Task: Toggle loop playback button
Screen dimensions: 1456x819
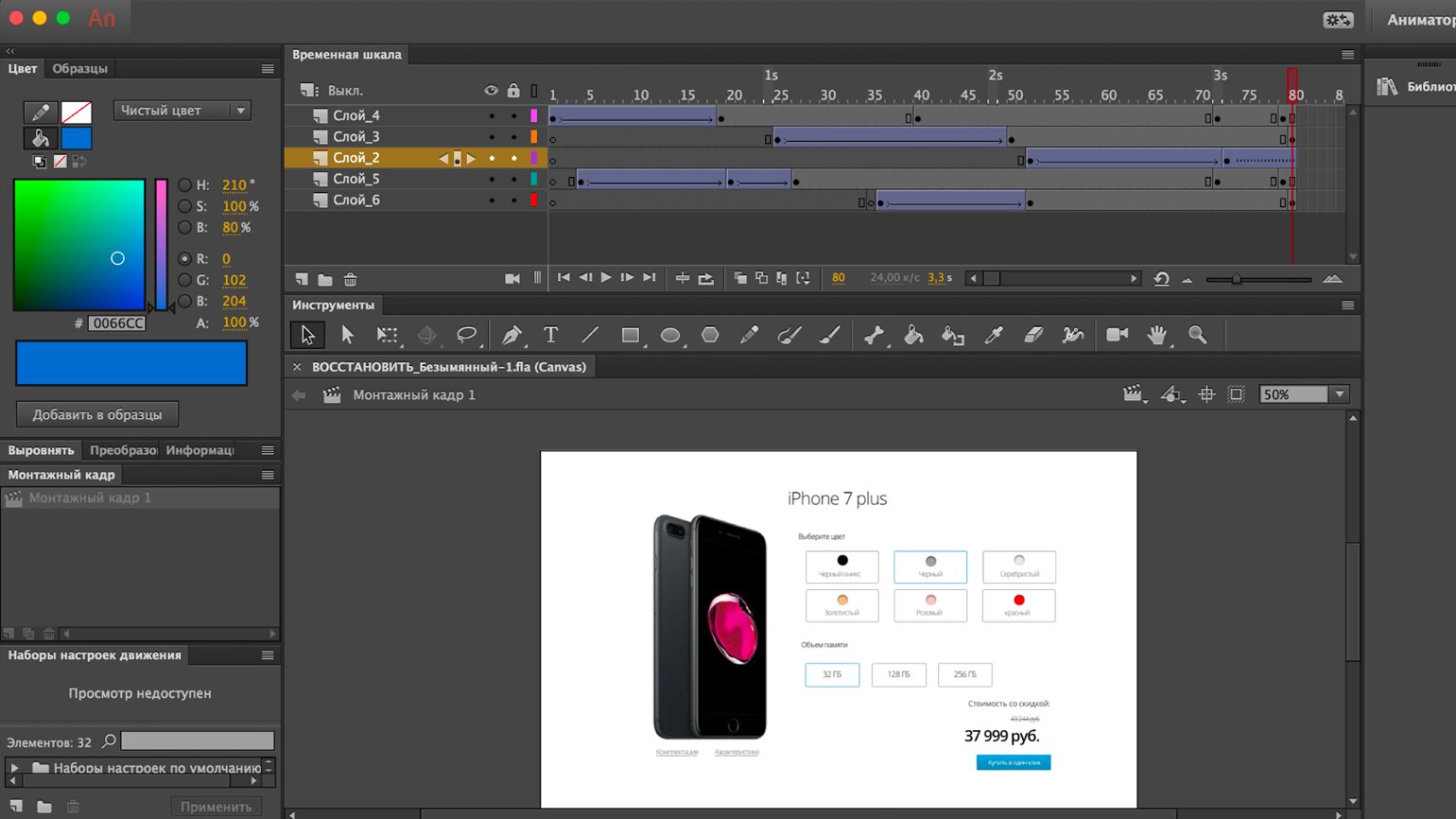Action: pos(706,278)
